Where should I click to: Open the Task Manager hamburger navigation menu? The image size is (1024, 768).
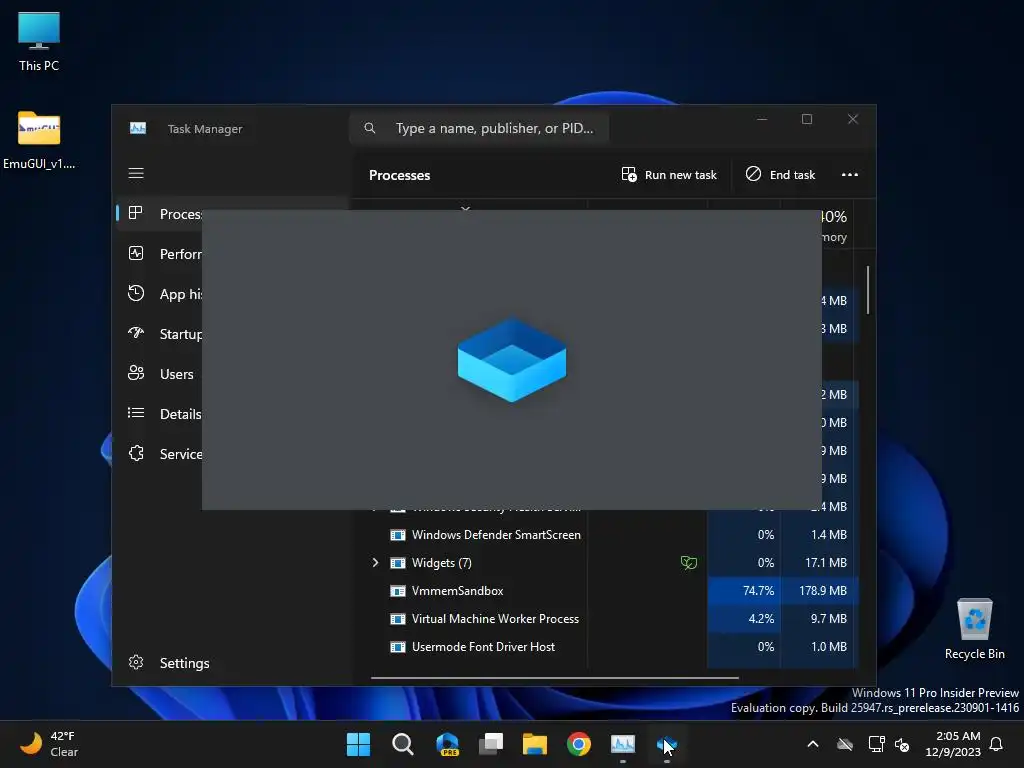coord(136,173)
